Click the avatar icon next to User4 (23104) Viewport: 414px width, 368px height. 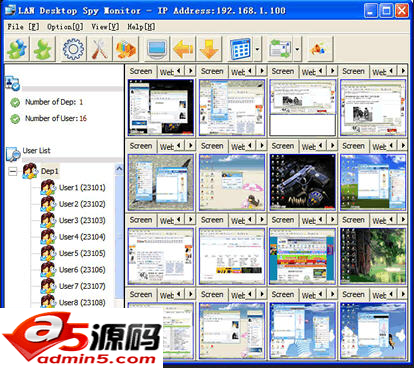(x=48, y=237)
